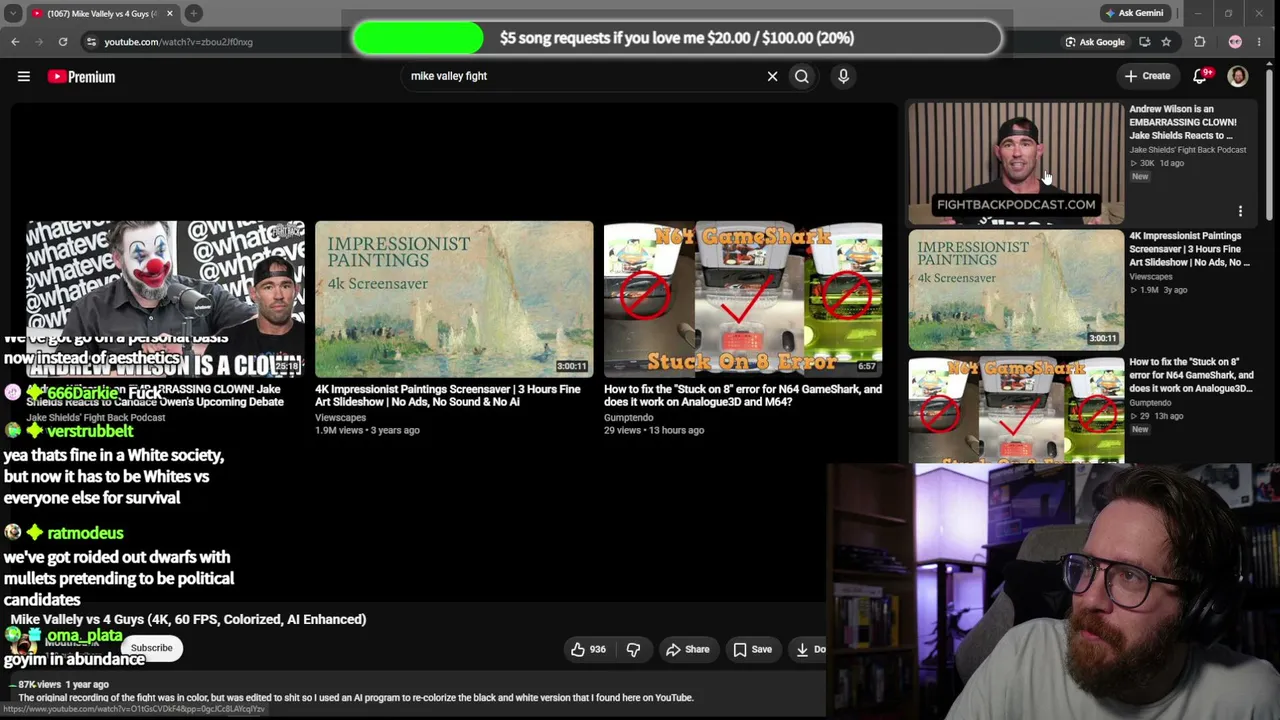Image resolution: width=1280 pixels, height=720 pixels.
Task: Open more options for Andrew Wilson sidebar video
Action: click(x=1240, y=211)
